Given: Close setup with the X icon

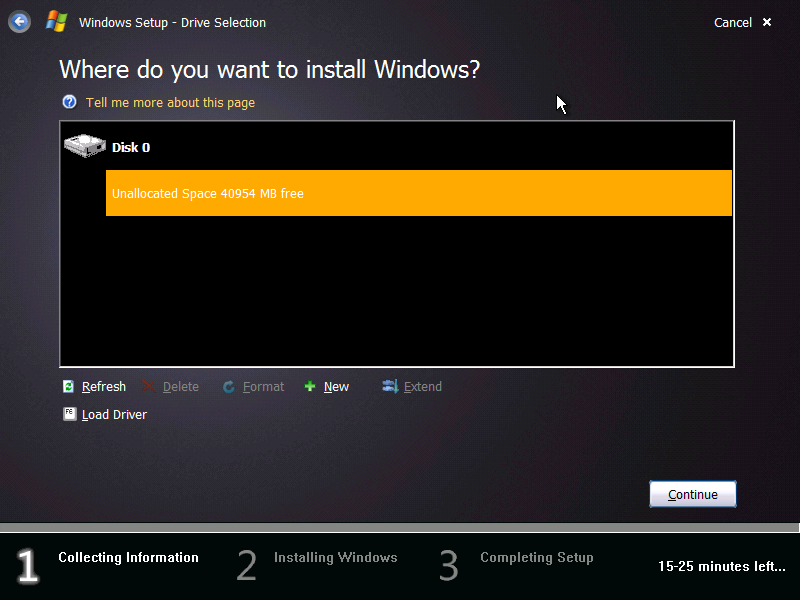Looking at the screenshot, I should [767, 22].
